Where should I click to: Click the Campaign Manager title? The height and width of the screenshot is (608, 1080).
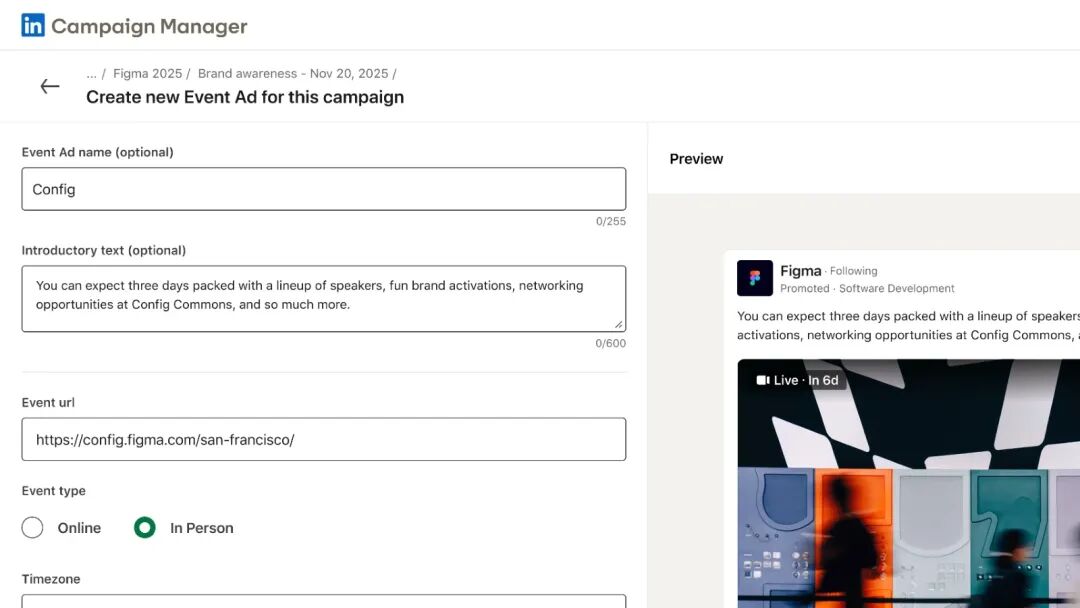(x=149, y=26)
